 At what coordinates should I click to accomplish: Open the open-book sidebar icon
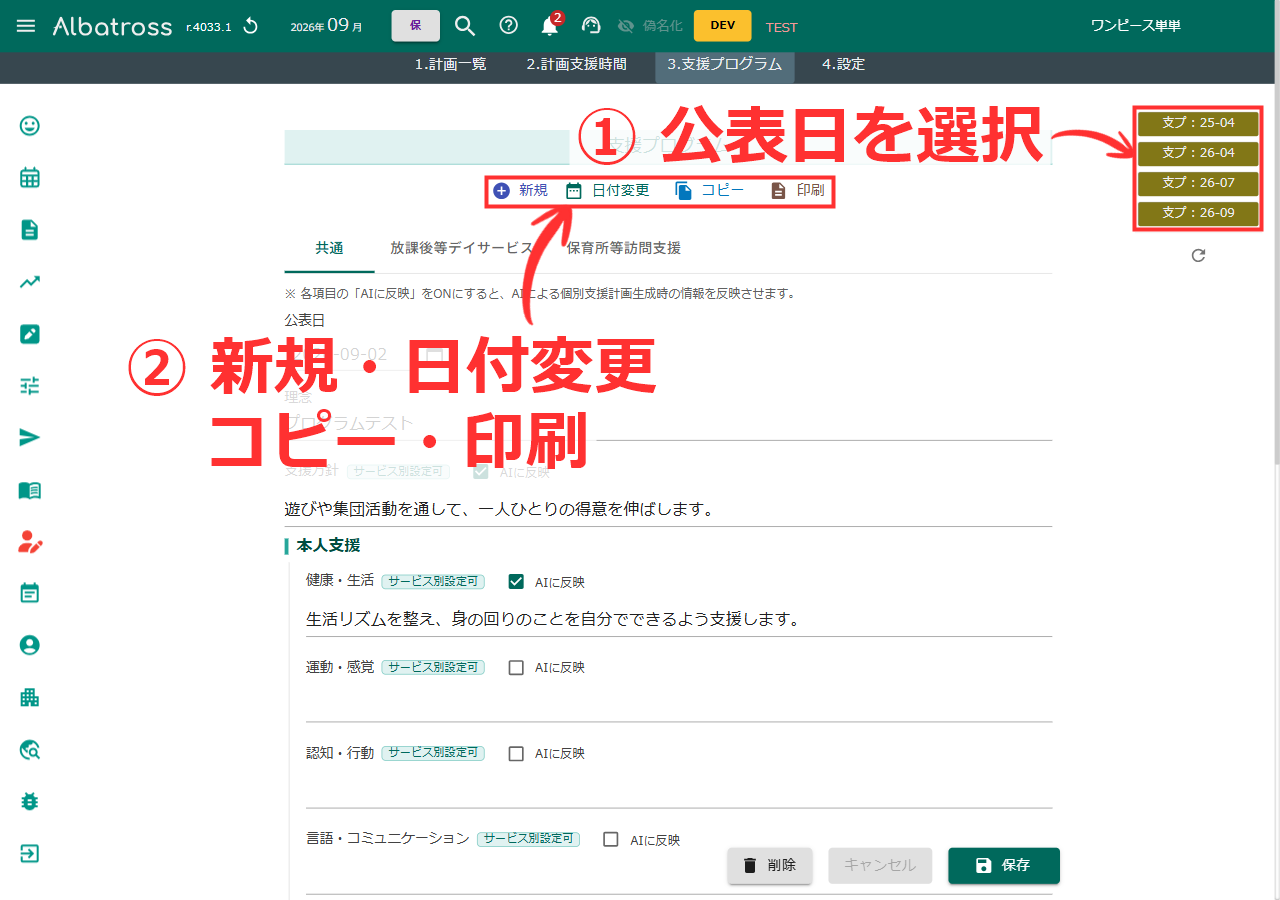tap(30, 490)
